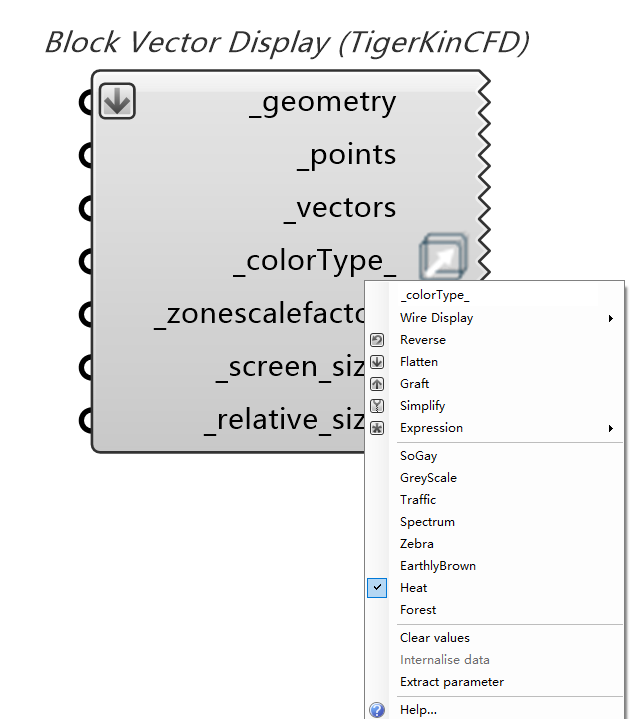Viewport: 630px width, 719px height.
Task: Click the cube icon beside _colorType_
Action: point(442,257)
